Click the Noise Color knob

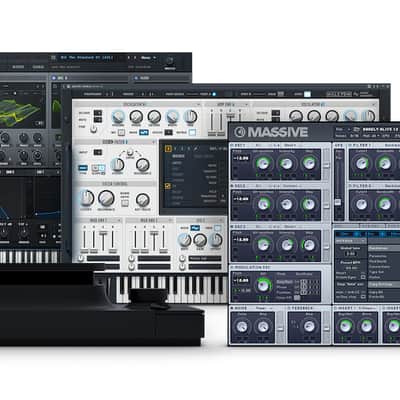point(242,327)
